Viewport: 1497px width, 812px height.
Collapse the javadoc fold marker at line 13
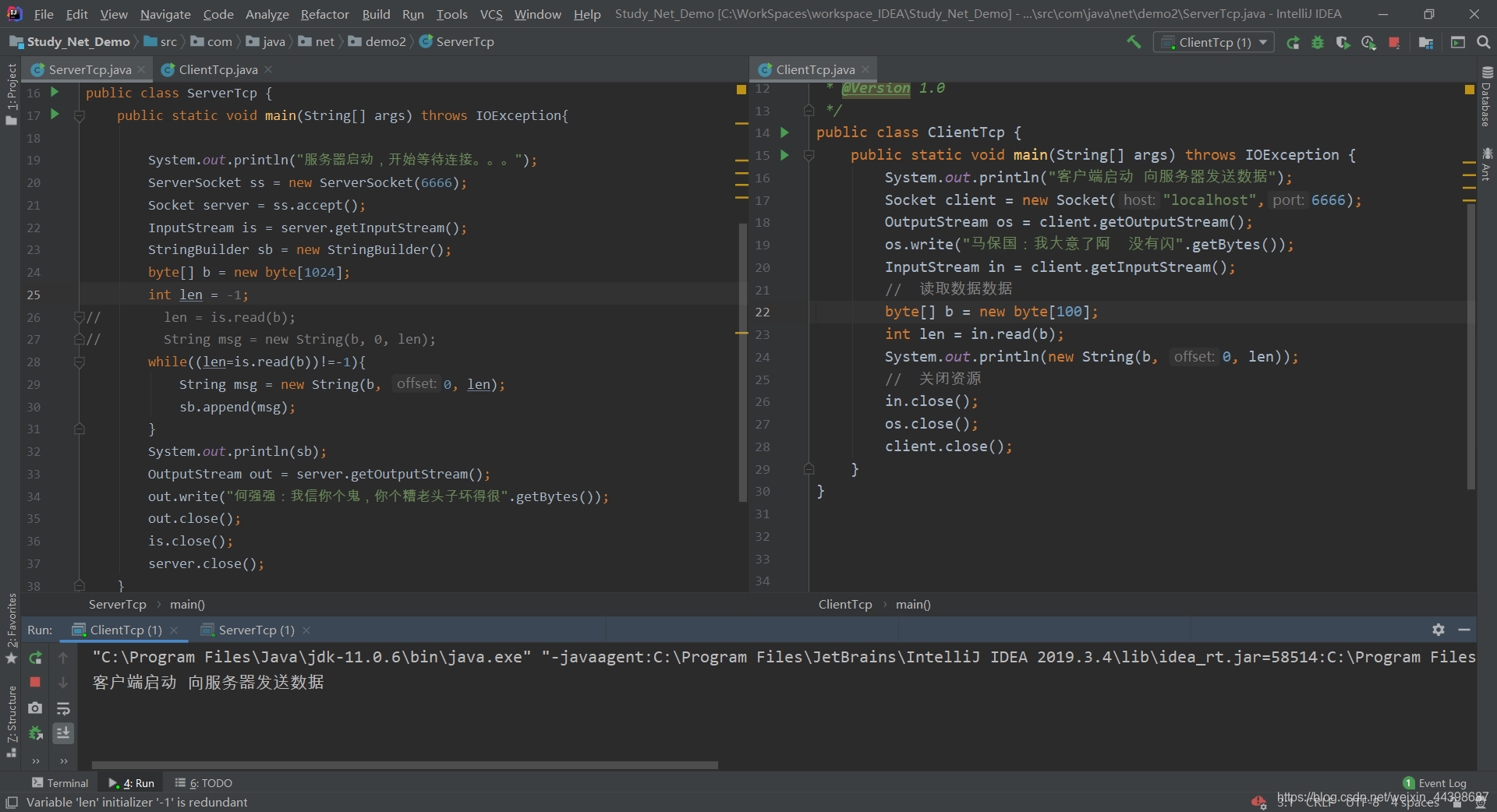pyautogui.click(x=809, y=111)
